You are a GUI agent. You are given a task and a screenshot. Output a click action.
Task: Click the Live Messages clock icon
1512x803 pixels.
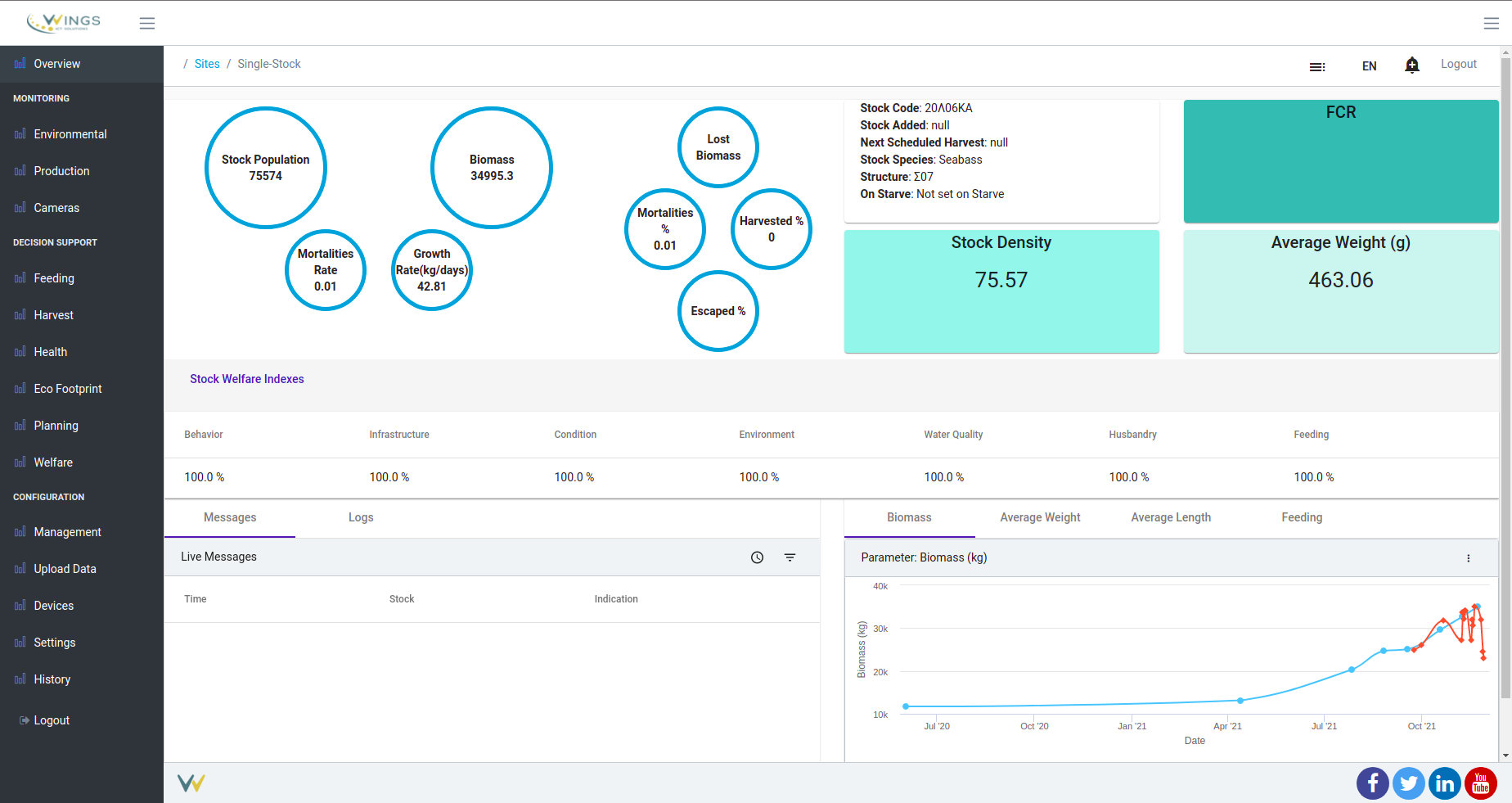[x=758, y=557]
